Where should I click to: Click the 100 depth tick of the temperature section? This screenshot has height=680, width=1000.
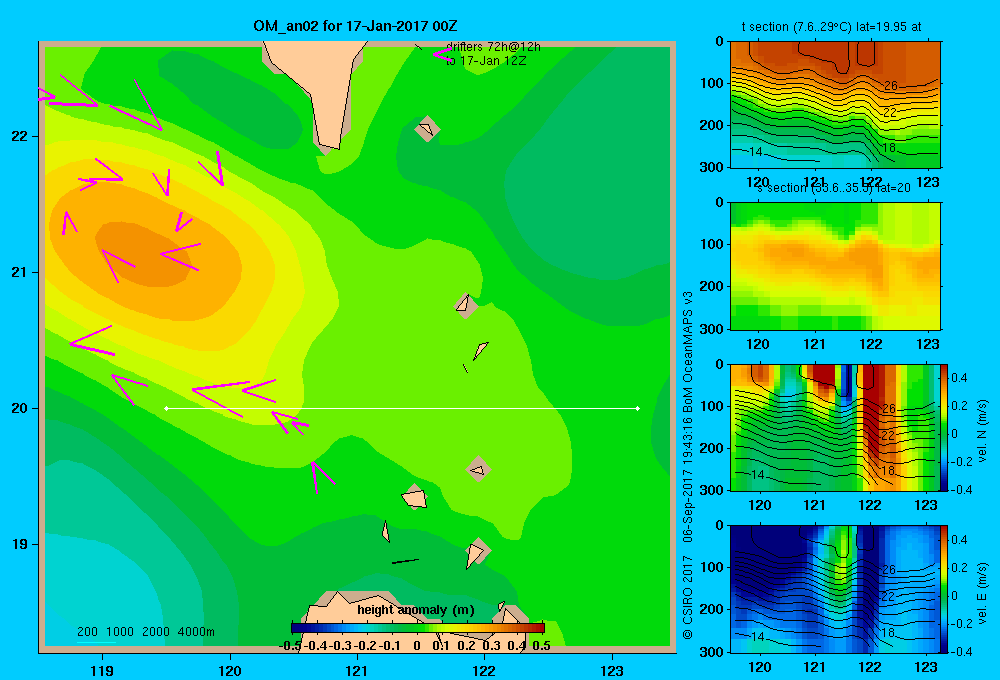(x=713, y=83)
